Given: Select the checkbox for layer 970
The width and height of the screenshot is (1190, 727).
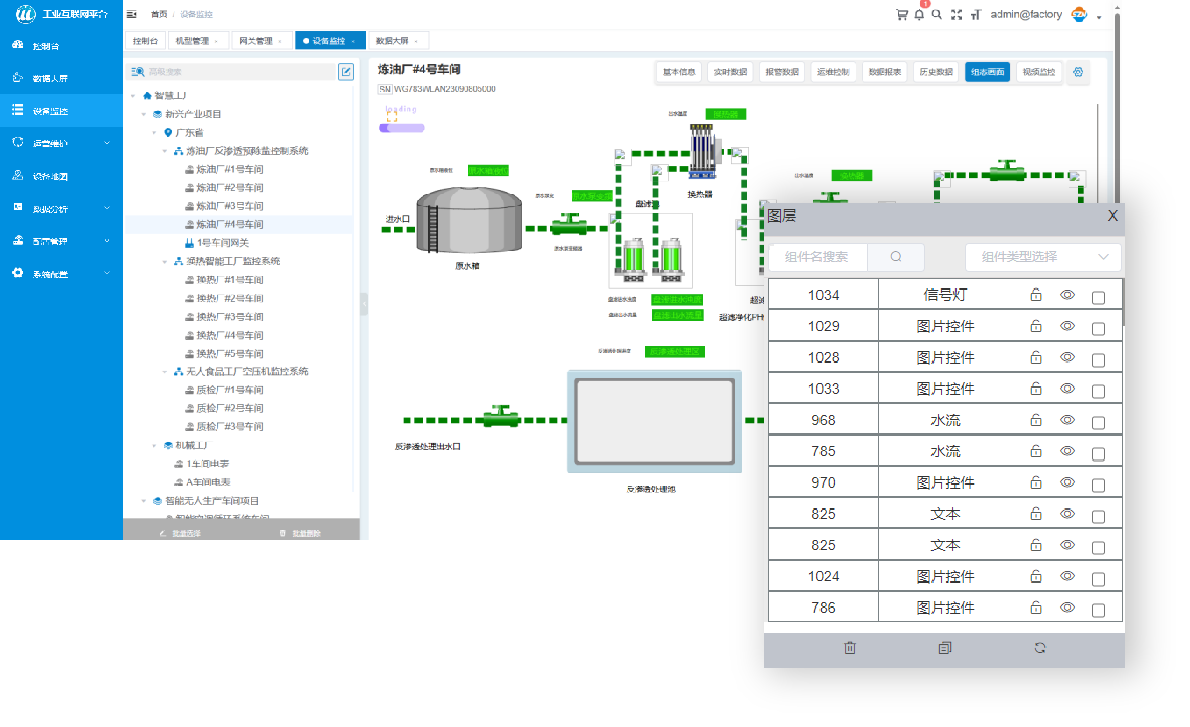Looking at the screenshot, I should 1098,484.
